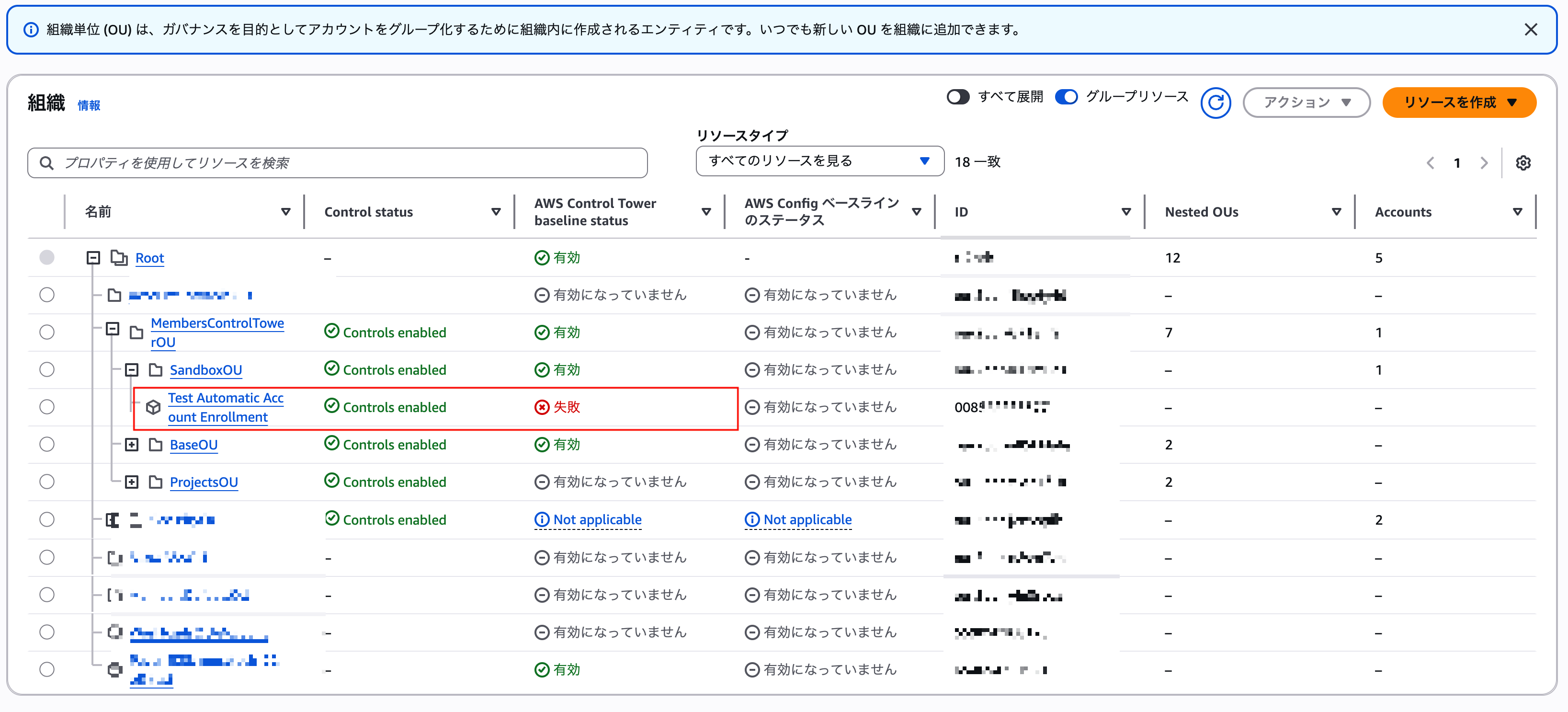This screenshot has width=1568, height=712.
Task: Open the すべてのリソースを見る resource type dropdown
Action: click(819, 161)
